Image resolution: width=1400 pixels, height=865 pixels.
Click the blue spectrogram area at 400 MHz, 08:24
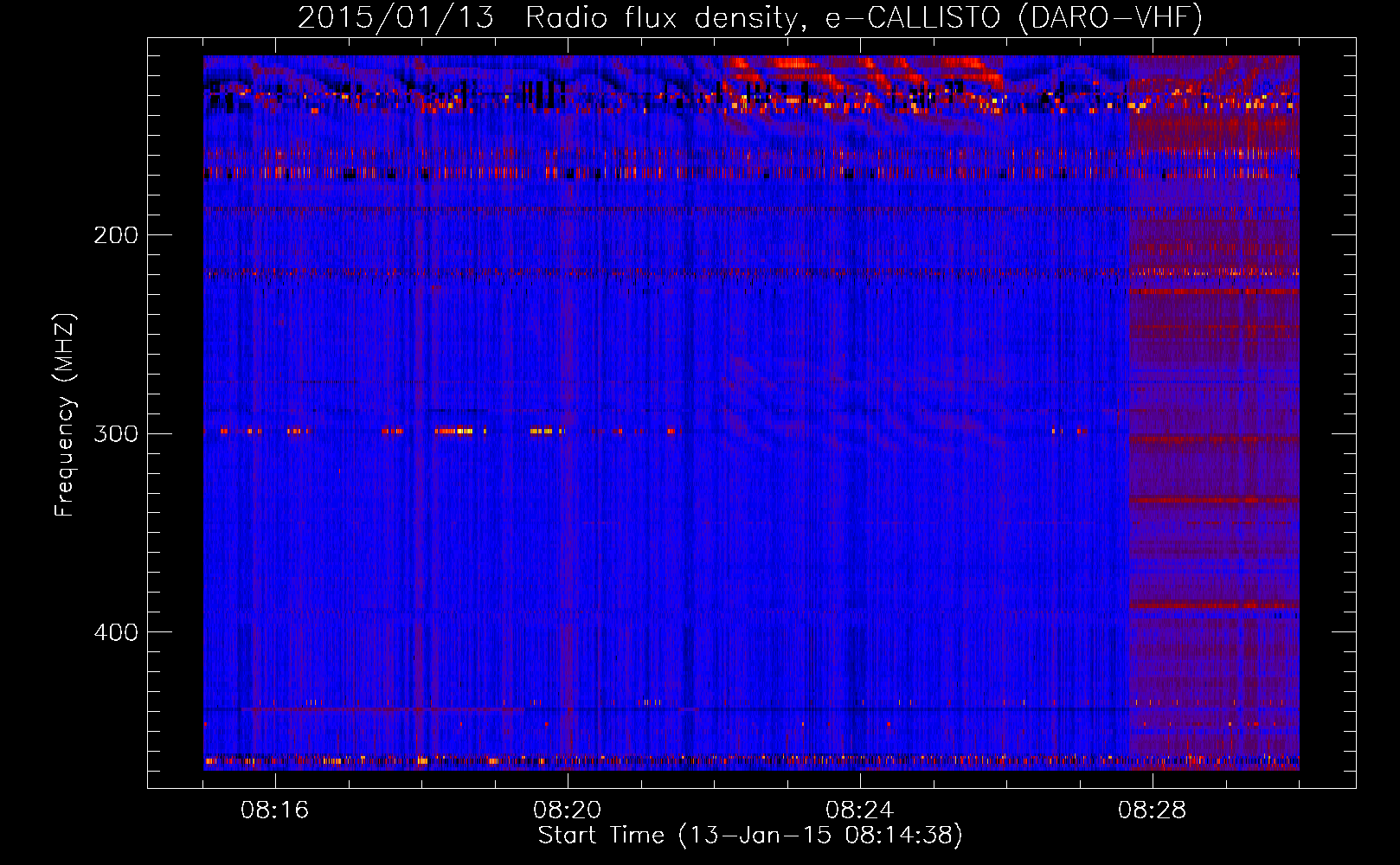tap(859, 631)
